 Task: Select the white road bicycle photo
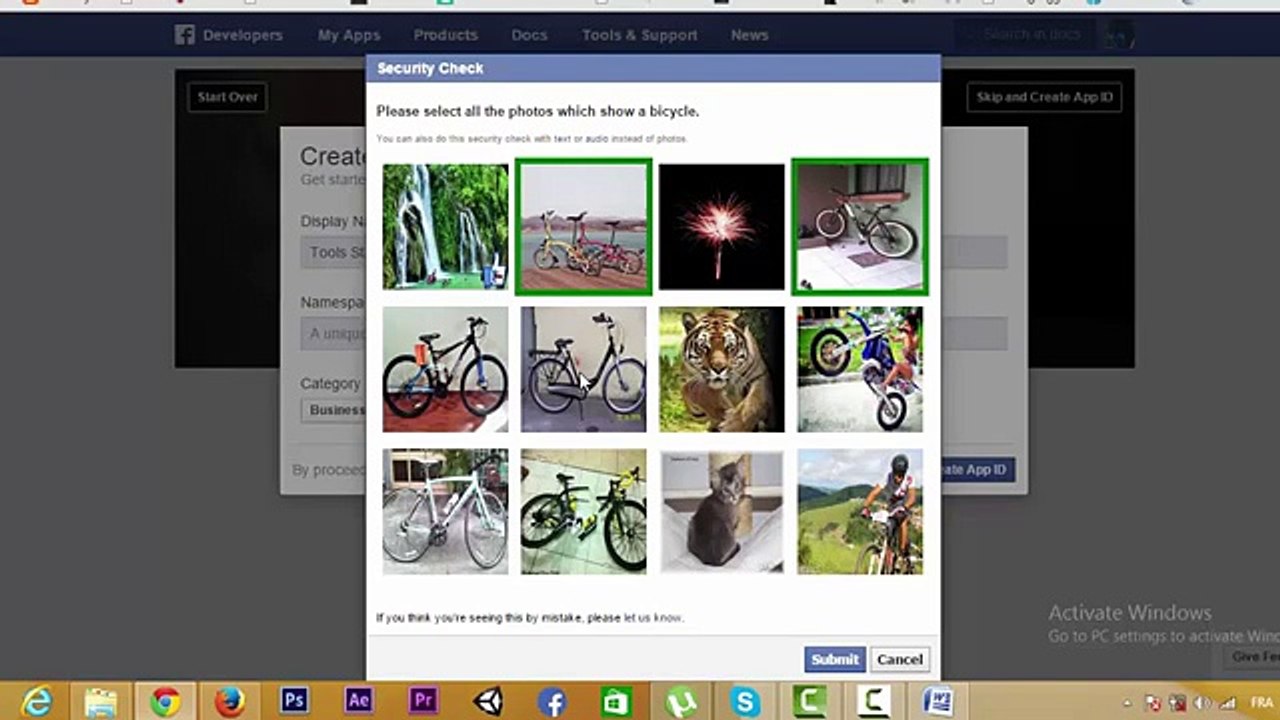tap(445, 511)
